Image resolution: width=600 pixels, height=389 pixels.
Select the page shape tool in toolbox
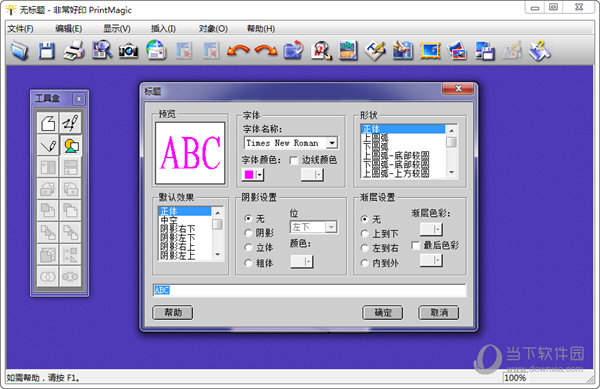(x=48, y=123)
